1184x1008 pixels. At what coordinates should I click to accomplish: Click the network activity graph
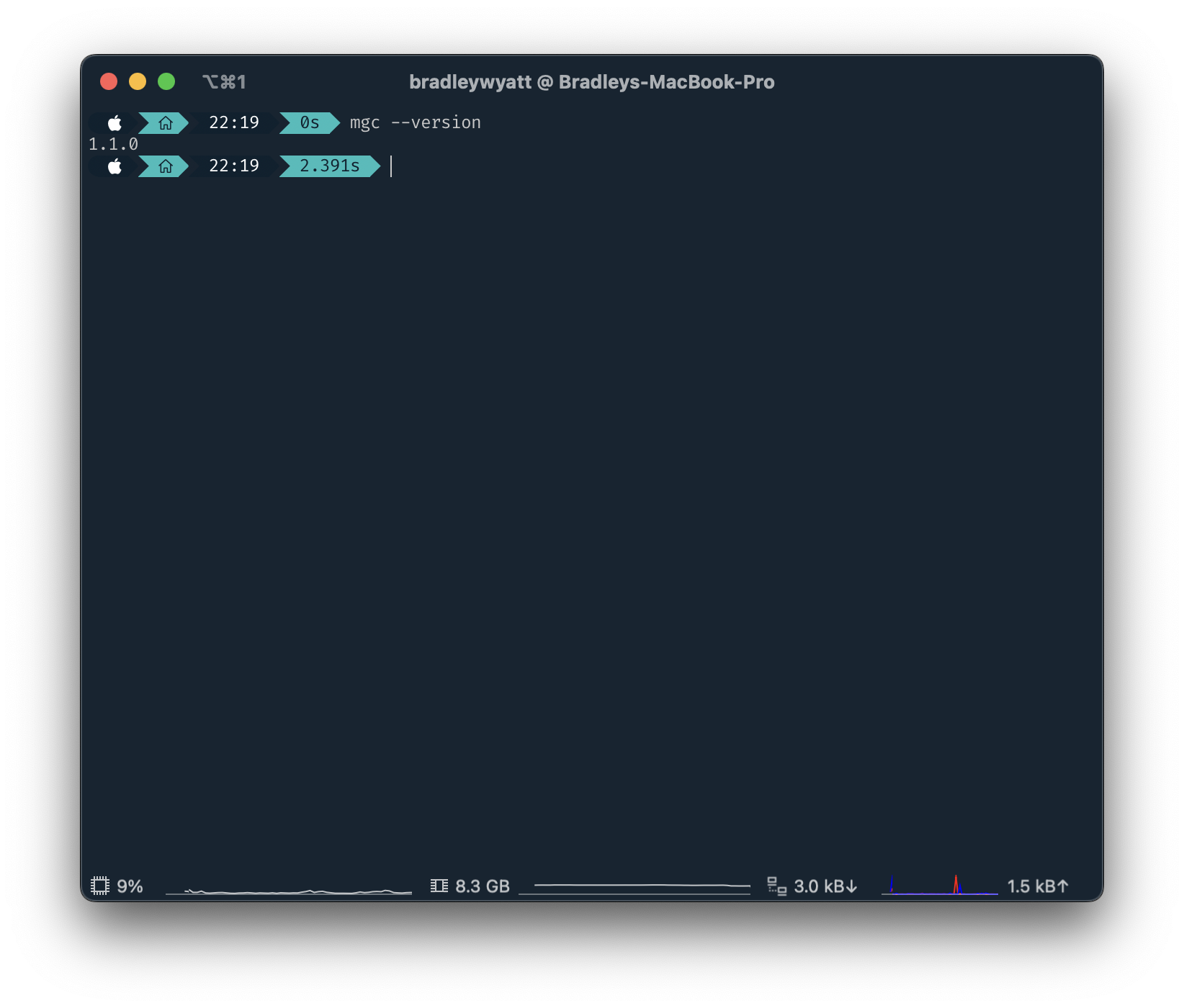[x=940, y=885]
